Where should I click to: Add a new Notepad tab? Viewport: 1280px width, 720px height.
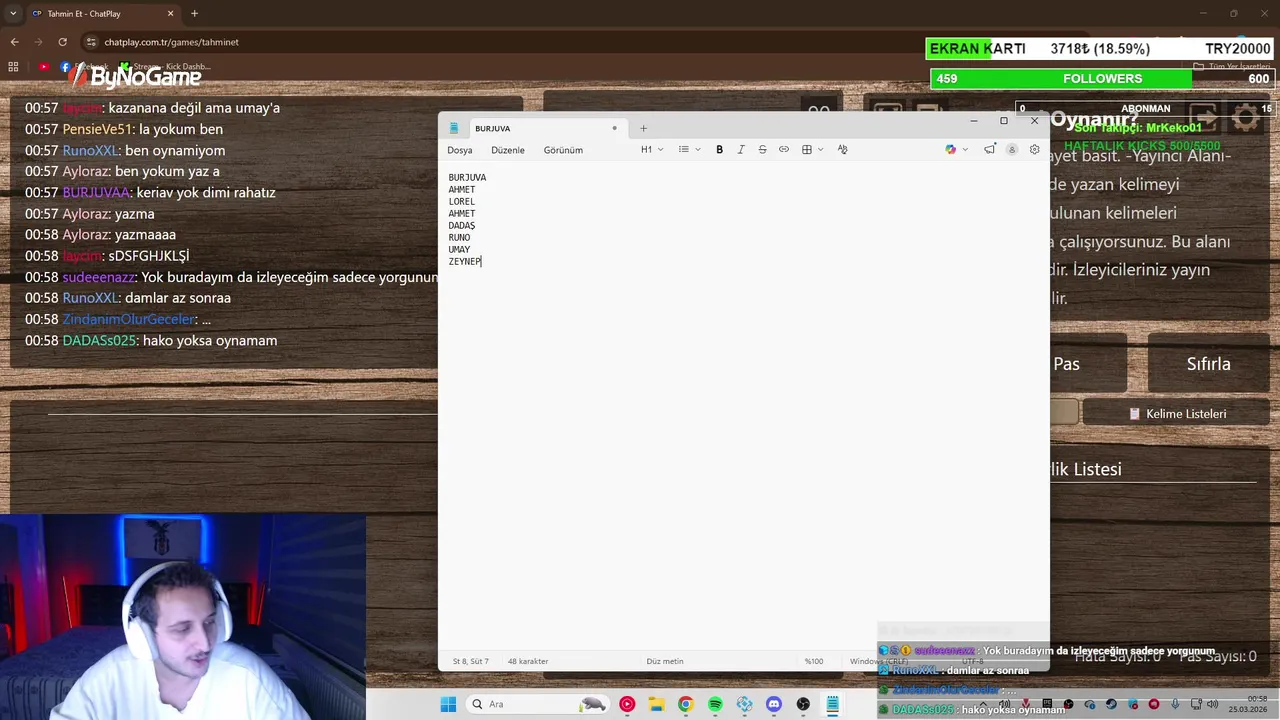pos(643,128)
